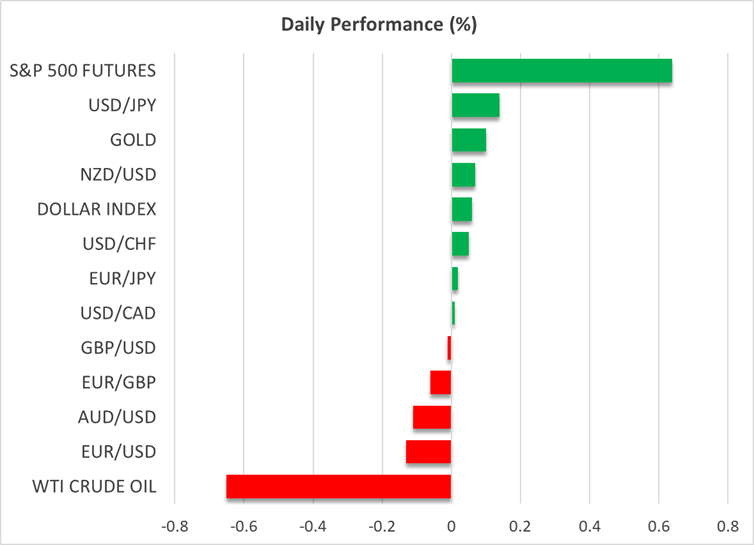This screenshot has width=754, height=545.
Task: Click the GBP/USD category label
Action: [x=118, y=348]
